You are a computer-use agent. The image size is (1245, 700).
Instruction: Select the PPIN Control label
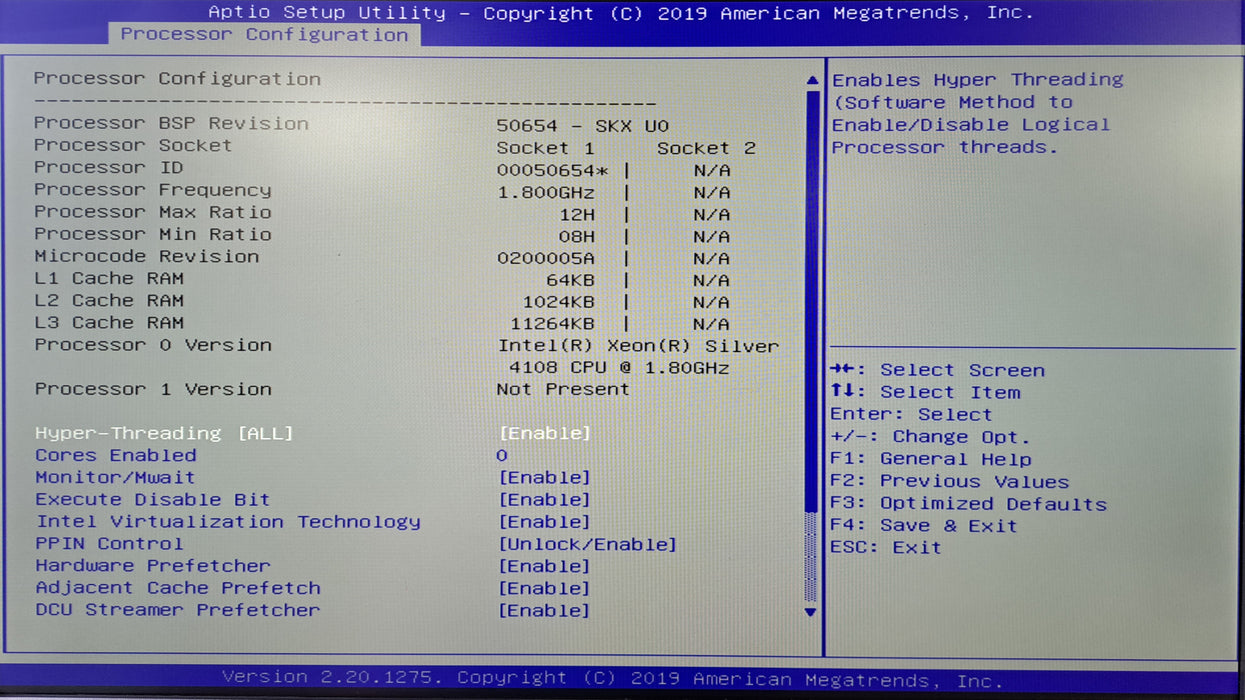tap(109, 544)
